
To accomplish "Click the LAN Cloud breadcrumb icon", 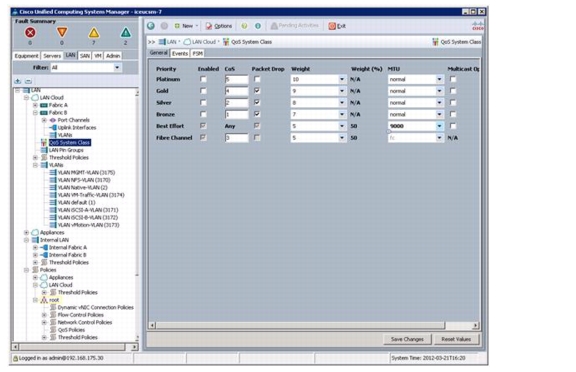I will click(187, 42).
